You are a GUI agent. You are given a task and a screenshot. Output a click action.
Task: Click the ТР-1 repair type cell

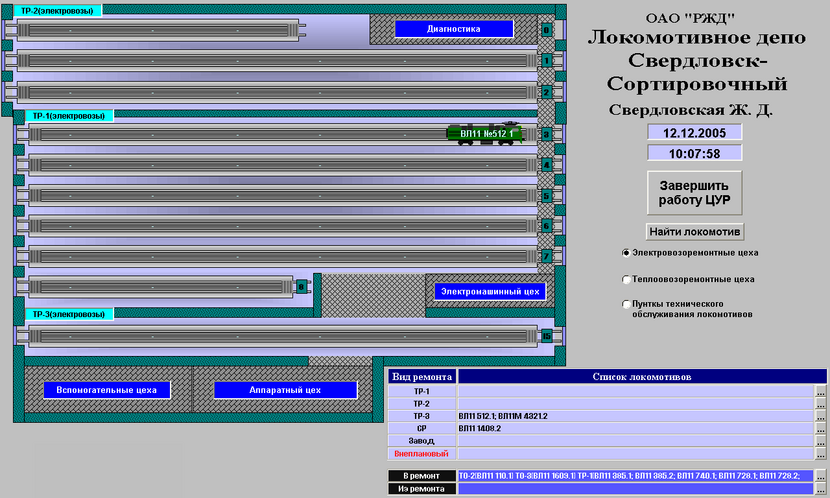tap(421, 392)
